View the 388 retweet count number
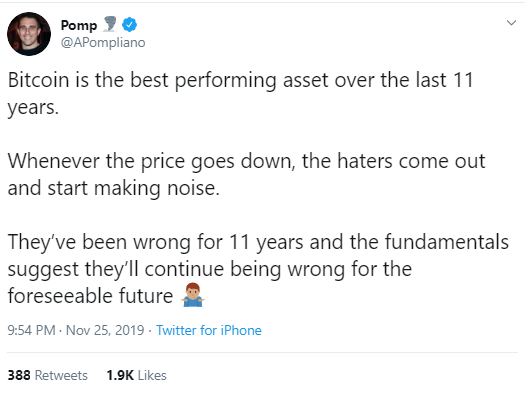The width and height of the screenshot is (525, 397). coord(19,375)
